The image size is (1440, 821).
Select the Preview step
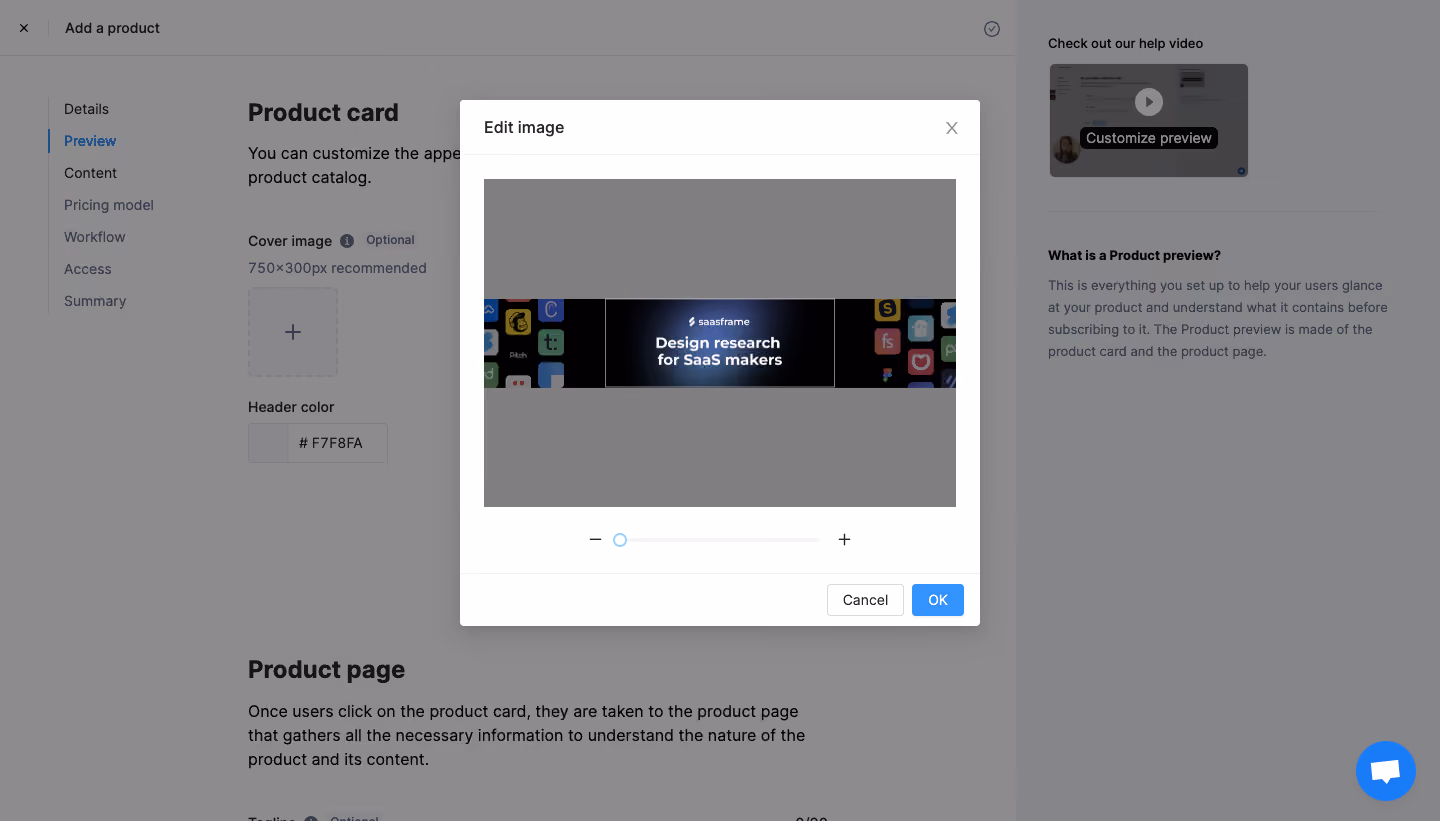(x=90, y=141)
